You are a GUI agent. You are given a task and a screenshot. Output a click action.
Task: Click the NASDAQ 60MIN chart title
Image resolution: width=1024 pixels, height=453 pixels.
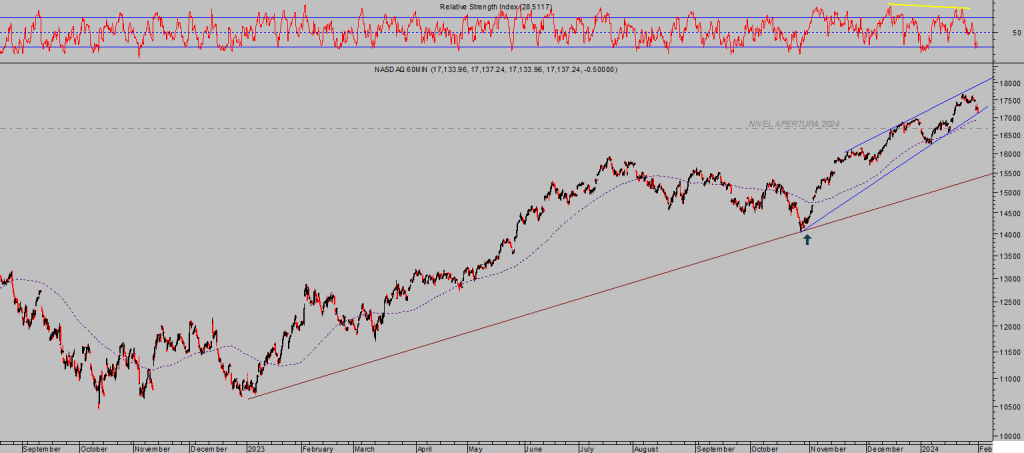(x=495, y=69)
